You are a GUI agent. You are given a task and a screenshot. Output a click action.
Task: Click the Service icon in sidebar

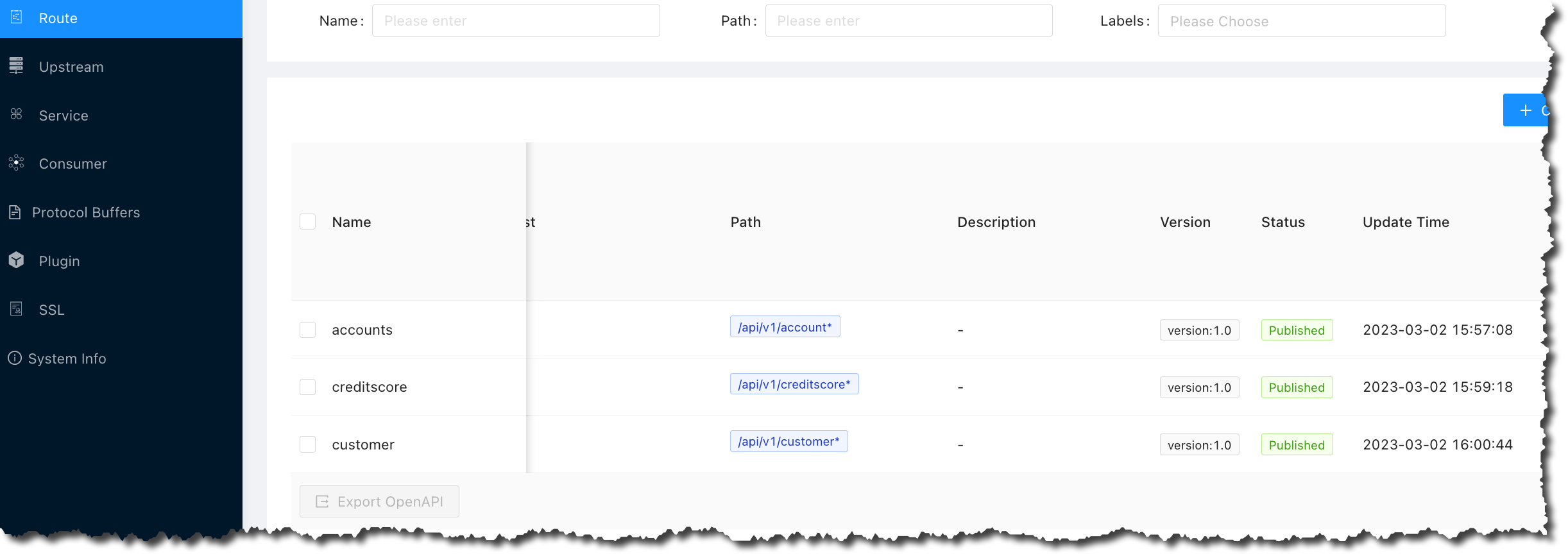tap(17, 114)
